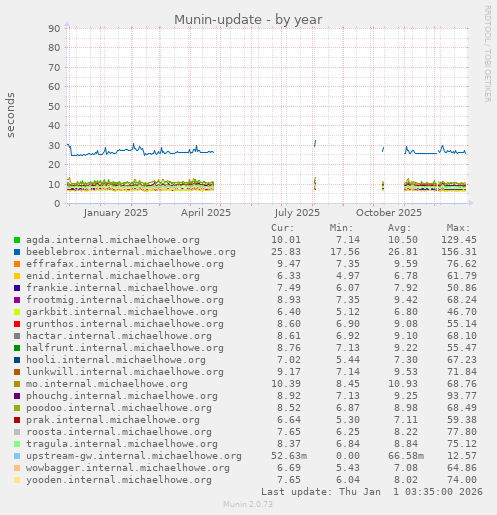Select the frootmig.internal.michaelhowe.org legend label
This screenshot has height=515, width=497.
(125, 300)
